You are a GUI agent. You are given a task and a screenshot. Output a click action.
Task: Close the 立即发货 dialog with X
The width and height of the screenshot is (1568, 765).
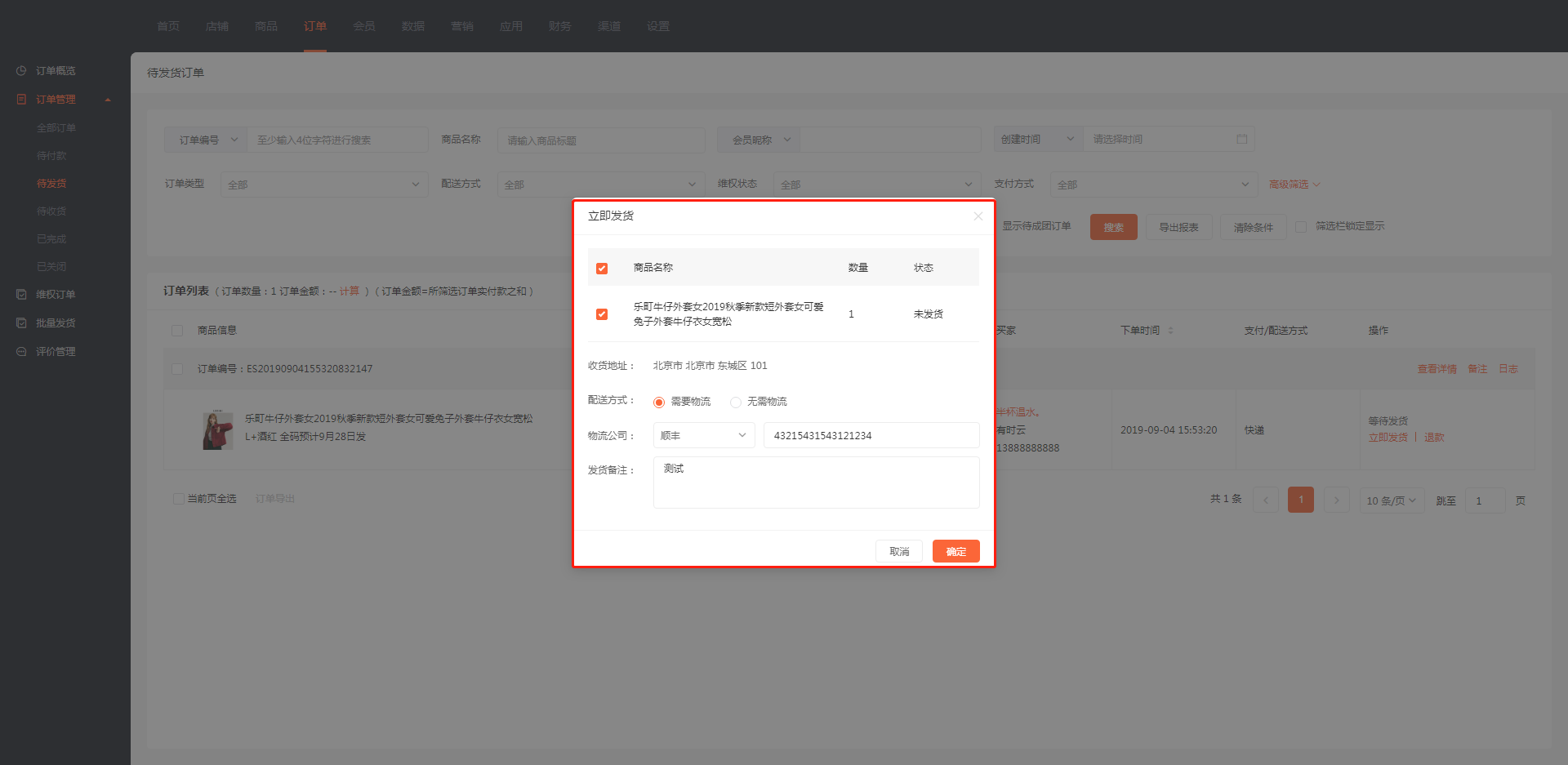(x=978, y=216)
